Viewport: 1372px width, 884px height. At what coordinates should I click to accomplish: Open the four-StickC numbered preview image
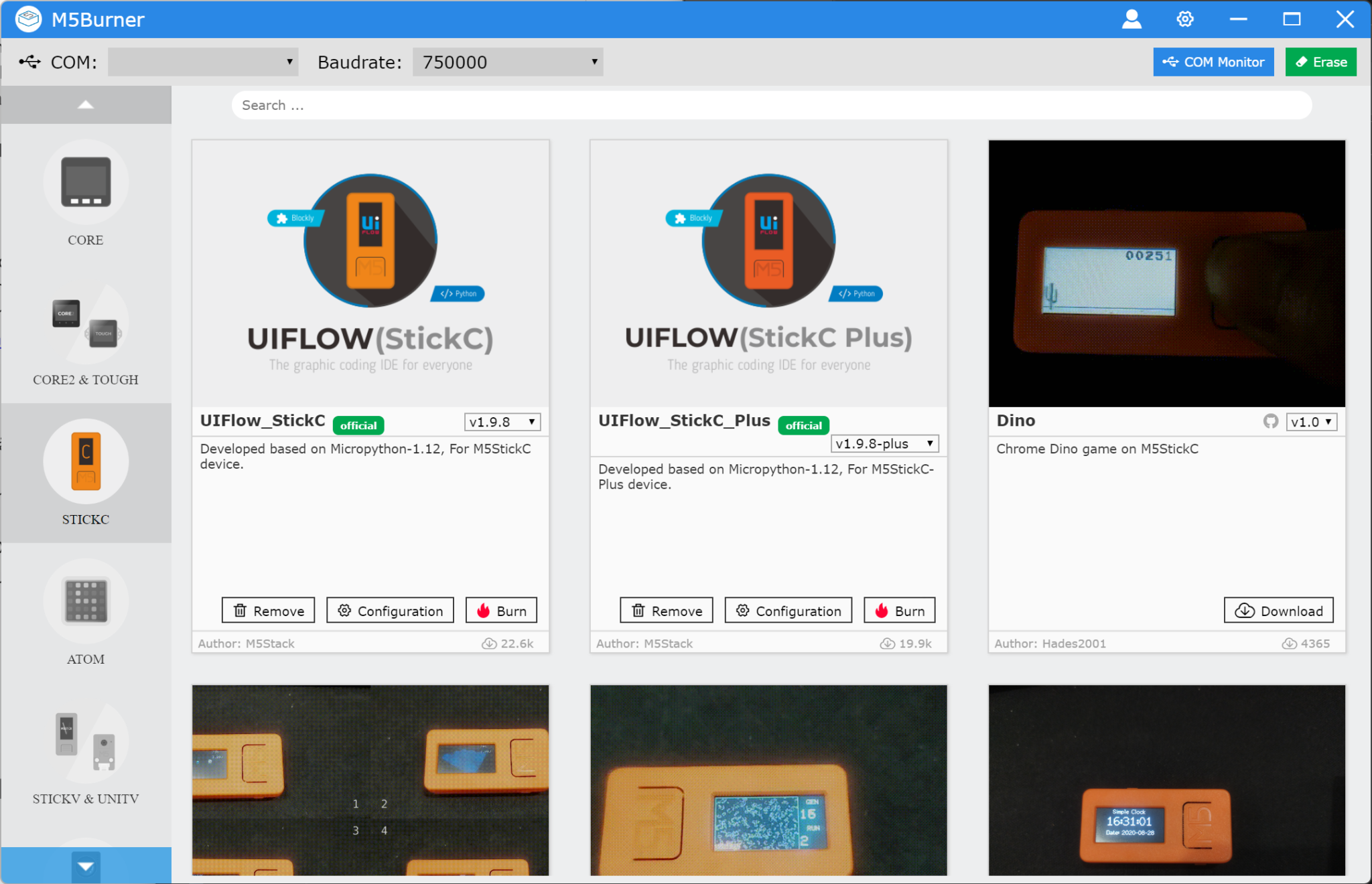point(370,780)
